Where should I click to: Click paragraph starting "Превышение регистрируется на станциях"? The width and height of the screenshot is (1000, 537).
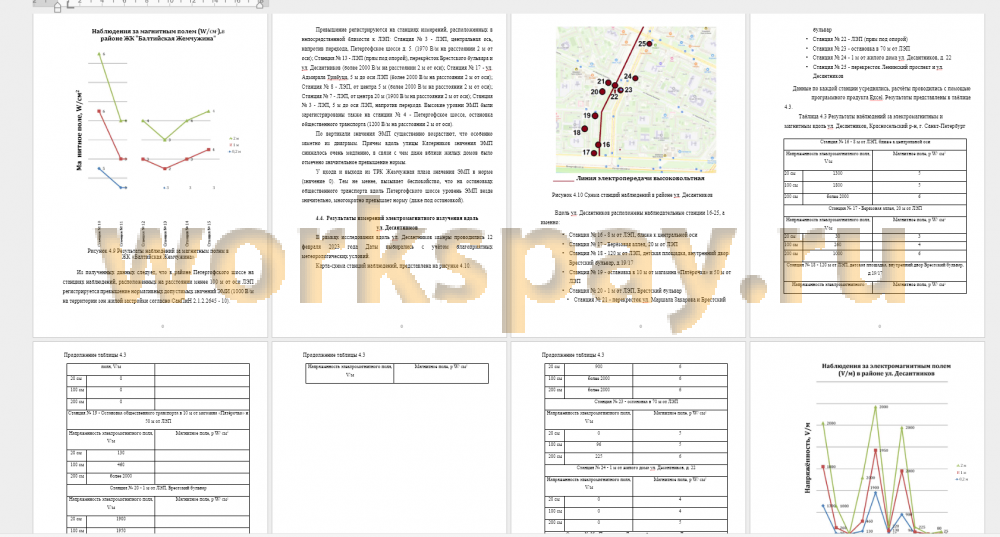click(397, 77)
